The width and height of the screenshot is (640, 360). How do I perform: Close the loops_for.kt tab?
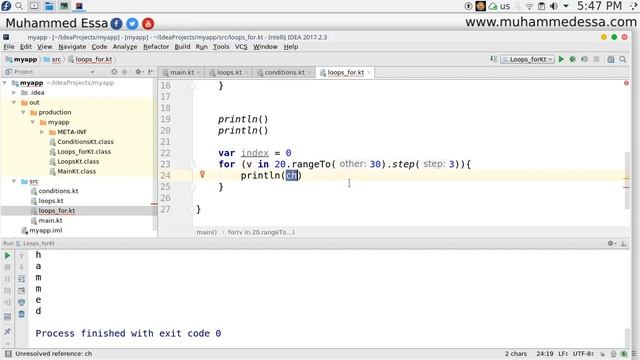[x=369, y=72]
